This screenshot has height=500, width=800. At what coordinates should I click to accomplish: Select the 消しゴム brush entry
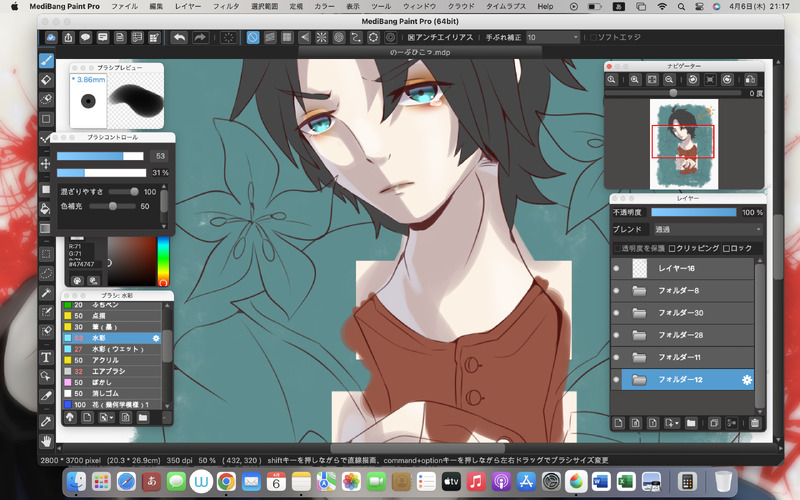pos(112,393)
